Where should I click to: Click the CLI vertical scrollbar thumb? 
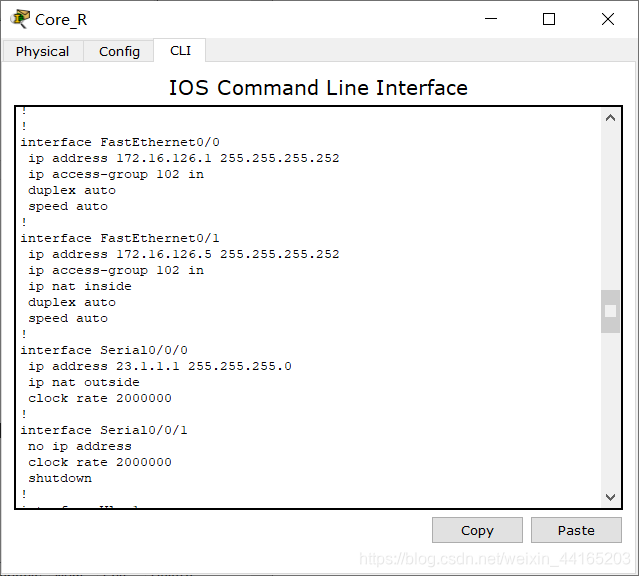pyautogui.click(x=610, y=311)
